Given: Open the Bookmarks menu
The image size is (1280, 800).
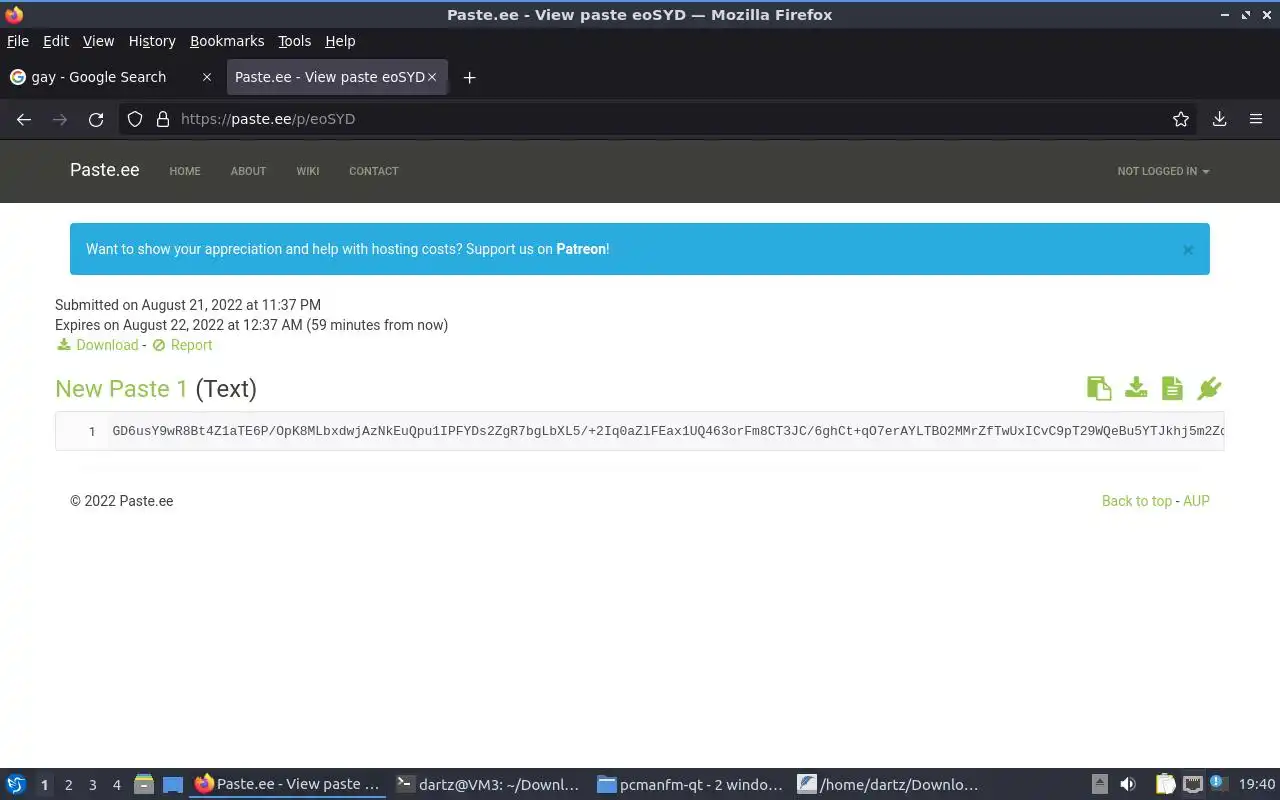Looking at the screenshot, I should pyautogui.click(x=227, y=41).
